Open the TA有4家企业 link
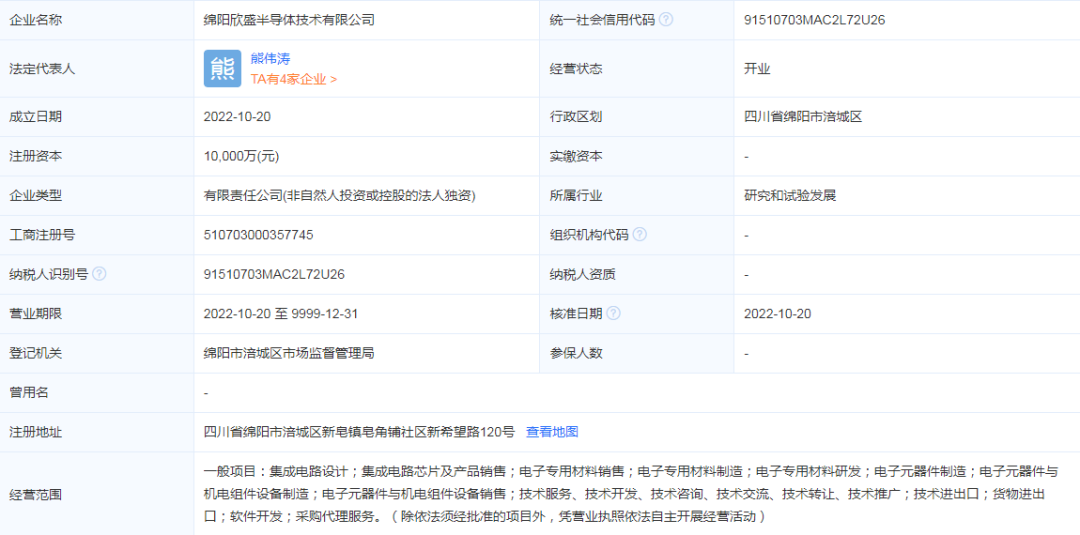1080x535 pixels. click(x=293, y=78)
